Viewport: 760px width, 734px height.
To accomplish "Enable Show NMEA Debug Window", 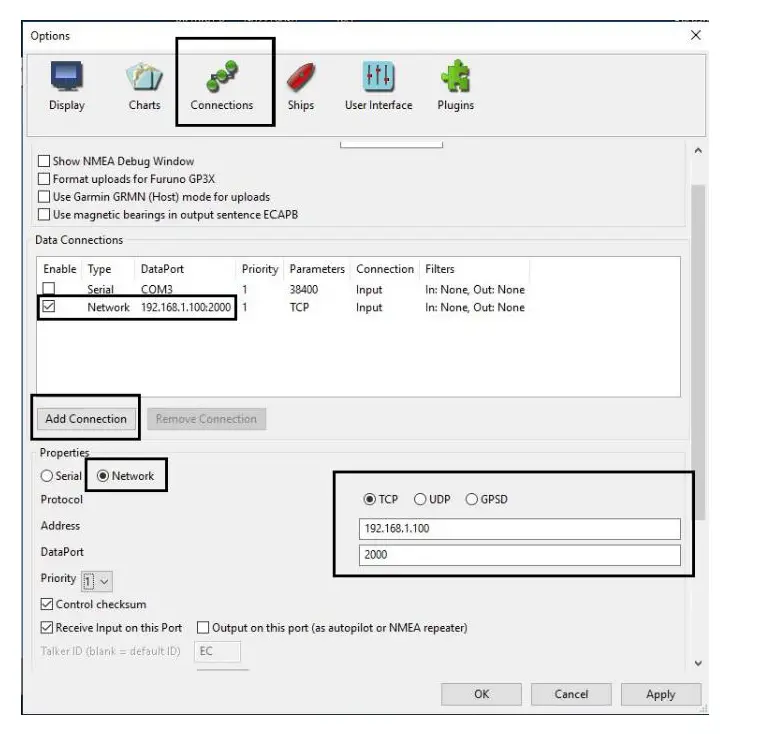I will [44, 161].
